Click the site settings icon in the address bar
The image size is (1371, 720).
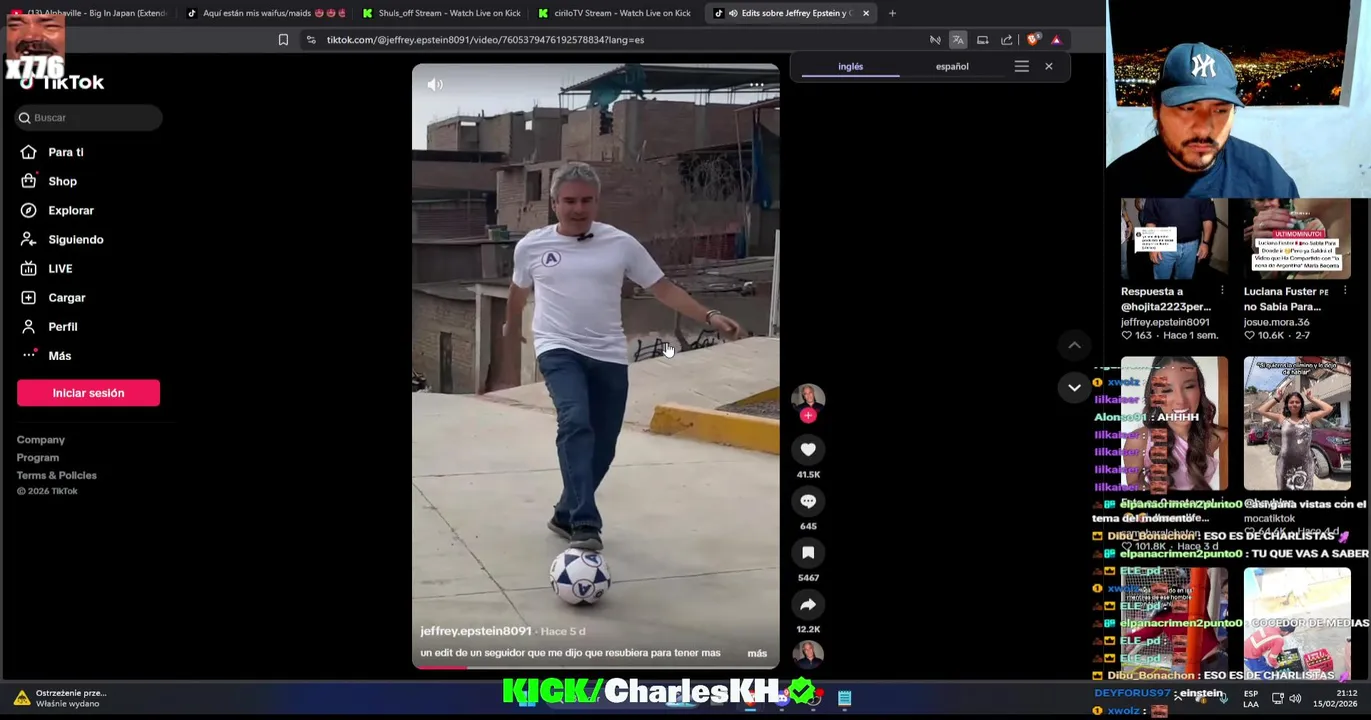pos(311,40)
